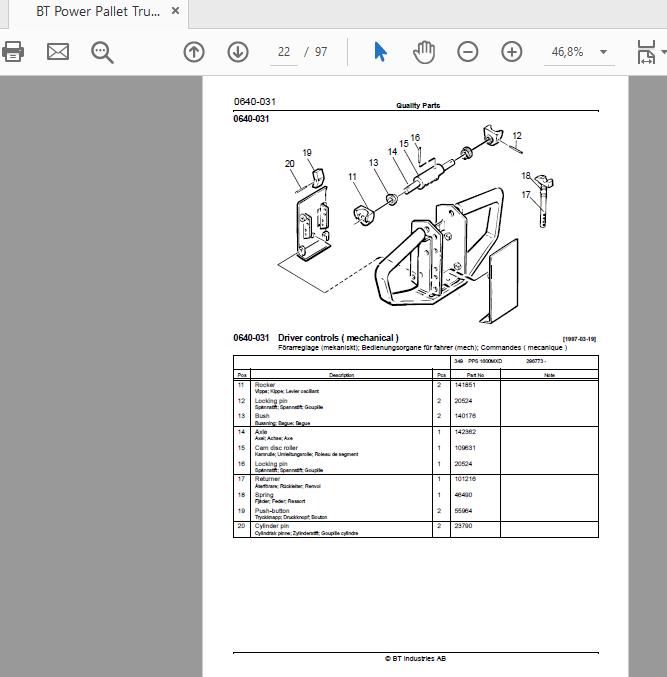This screenshot has width=667, height=677.
Task: Click the Push-button description row 19
Action: (x=272, y=511)
